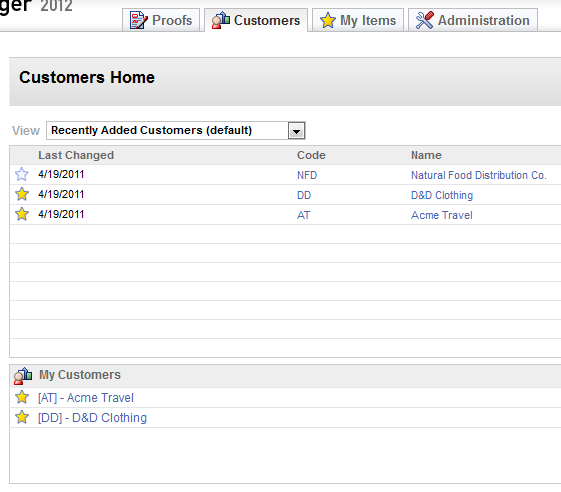Click the My Items star icon
The height and width of the screenshot is (492, 561).
328,20
